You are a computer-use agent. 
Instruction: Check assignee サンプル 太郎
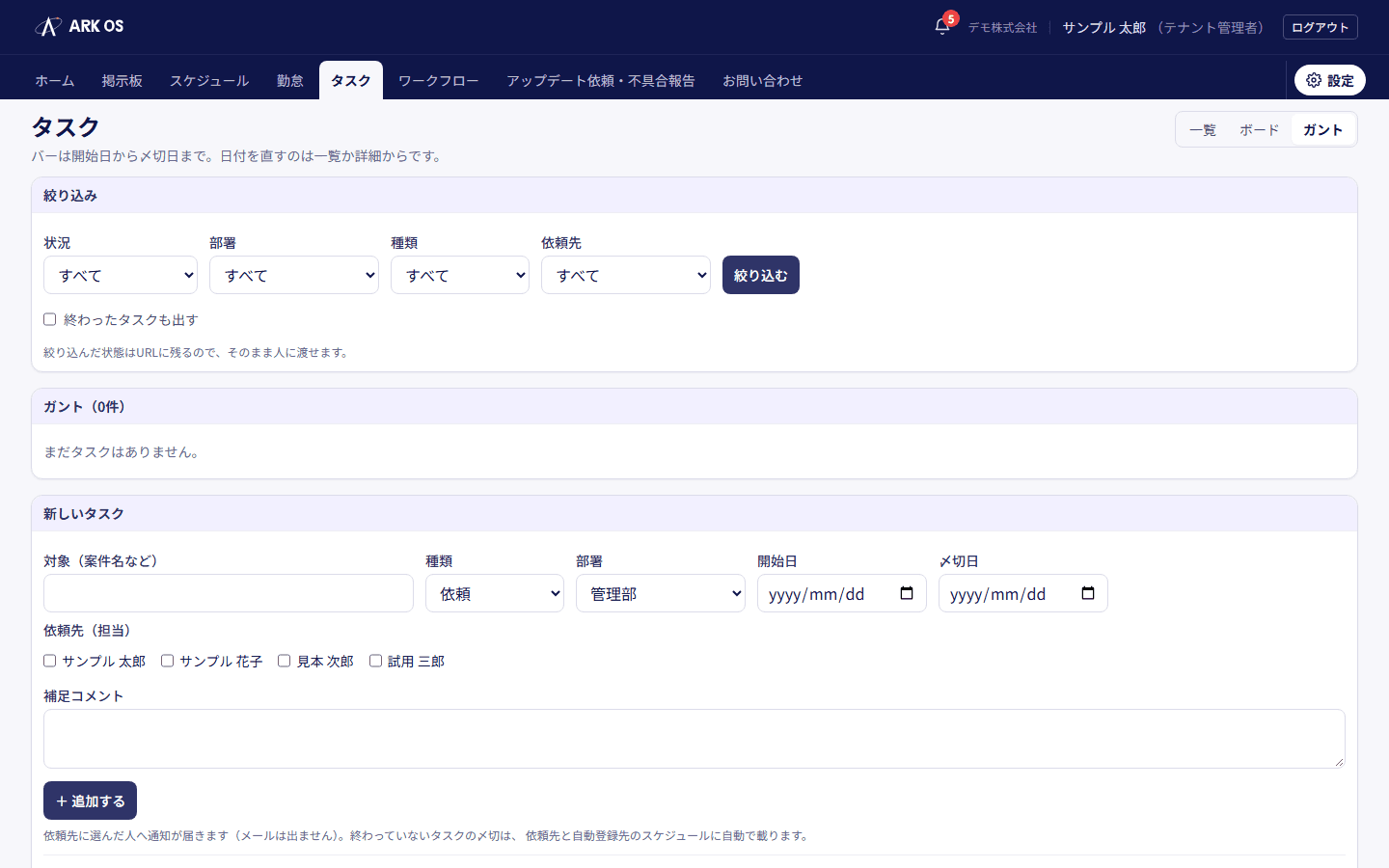[x=50, y=661]
